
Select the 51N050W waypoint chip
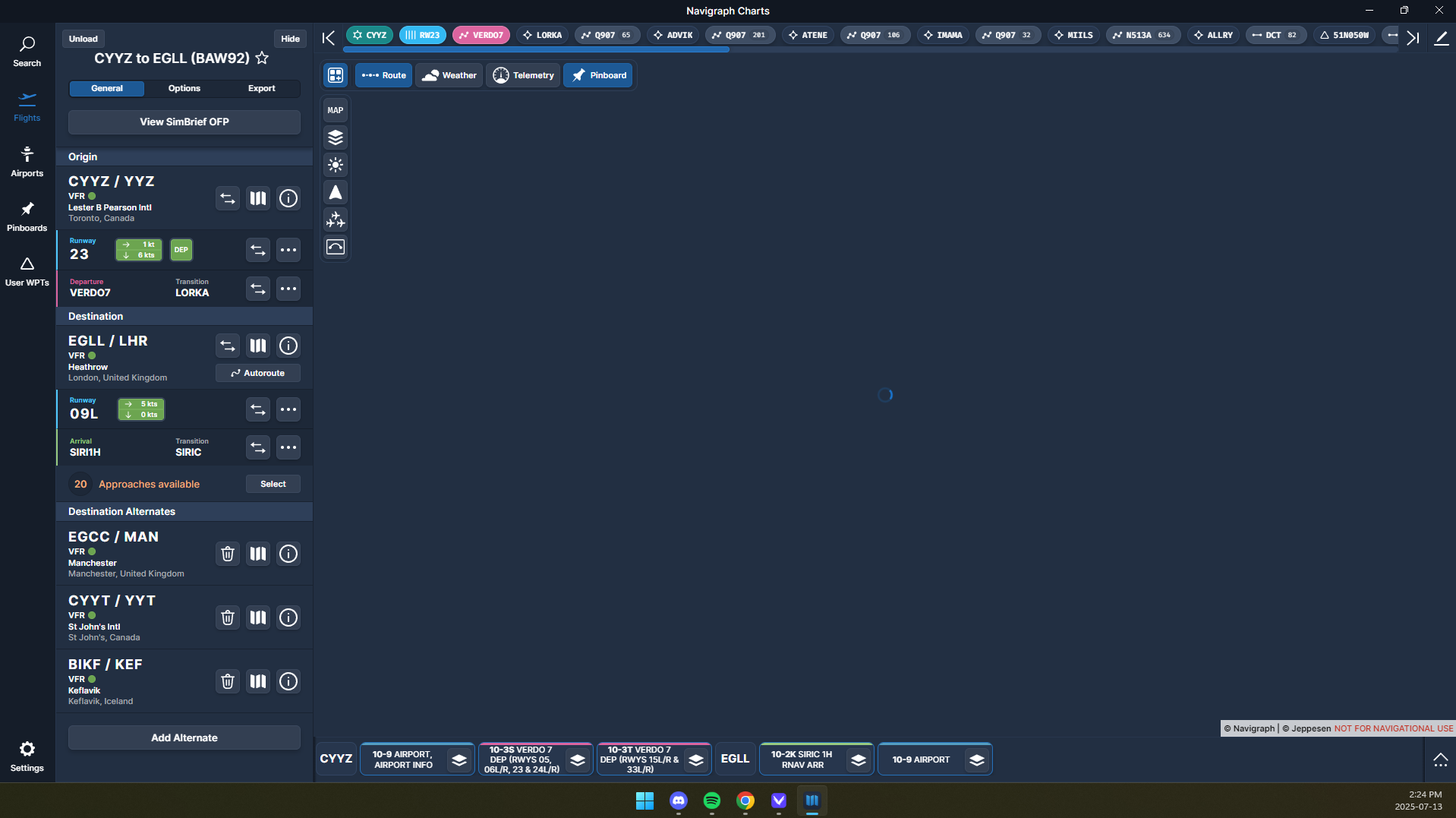1344,35
